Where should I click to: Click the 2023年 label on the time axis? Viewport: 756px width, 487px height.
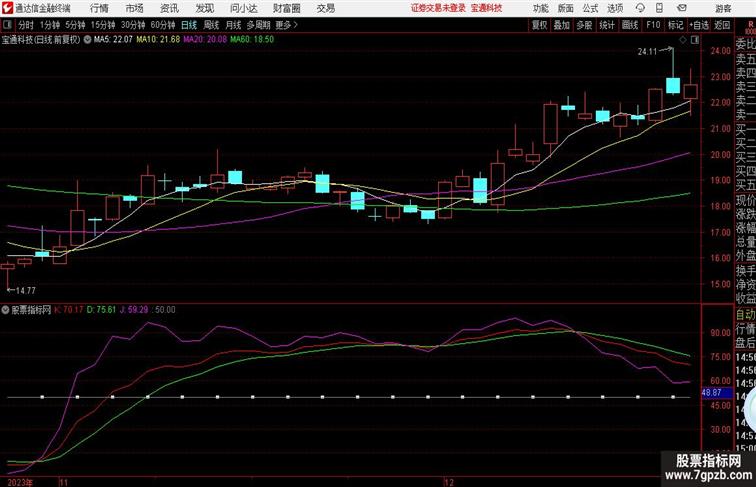20,482
